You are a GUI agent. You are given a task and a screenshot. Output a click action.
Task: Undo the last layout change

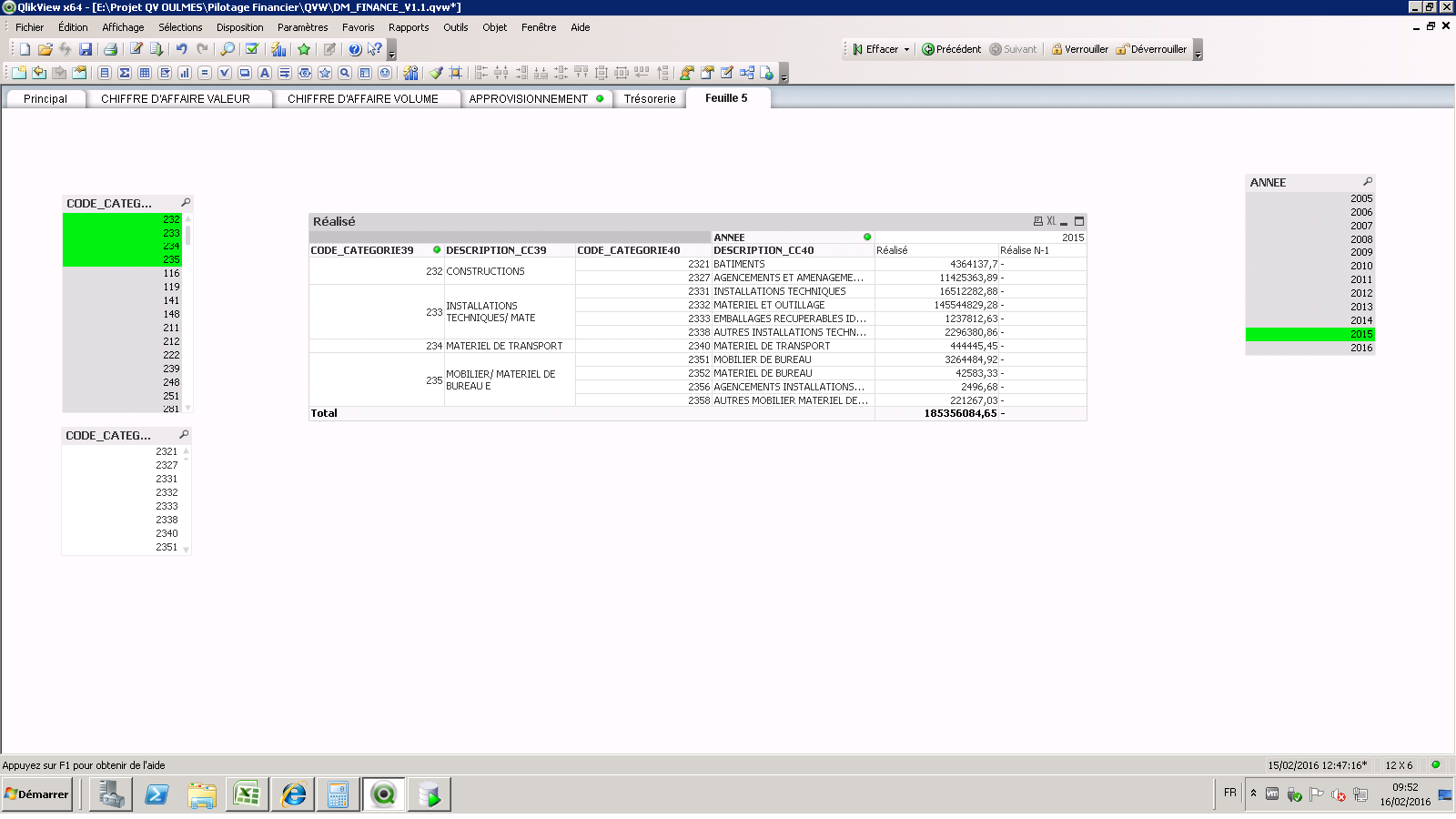[x=182, y=49]
